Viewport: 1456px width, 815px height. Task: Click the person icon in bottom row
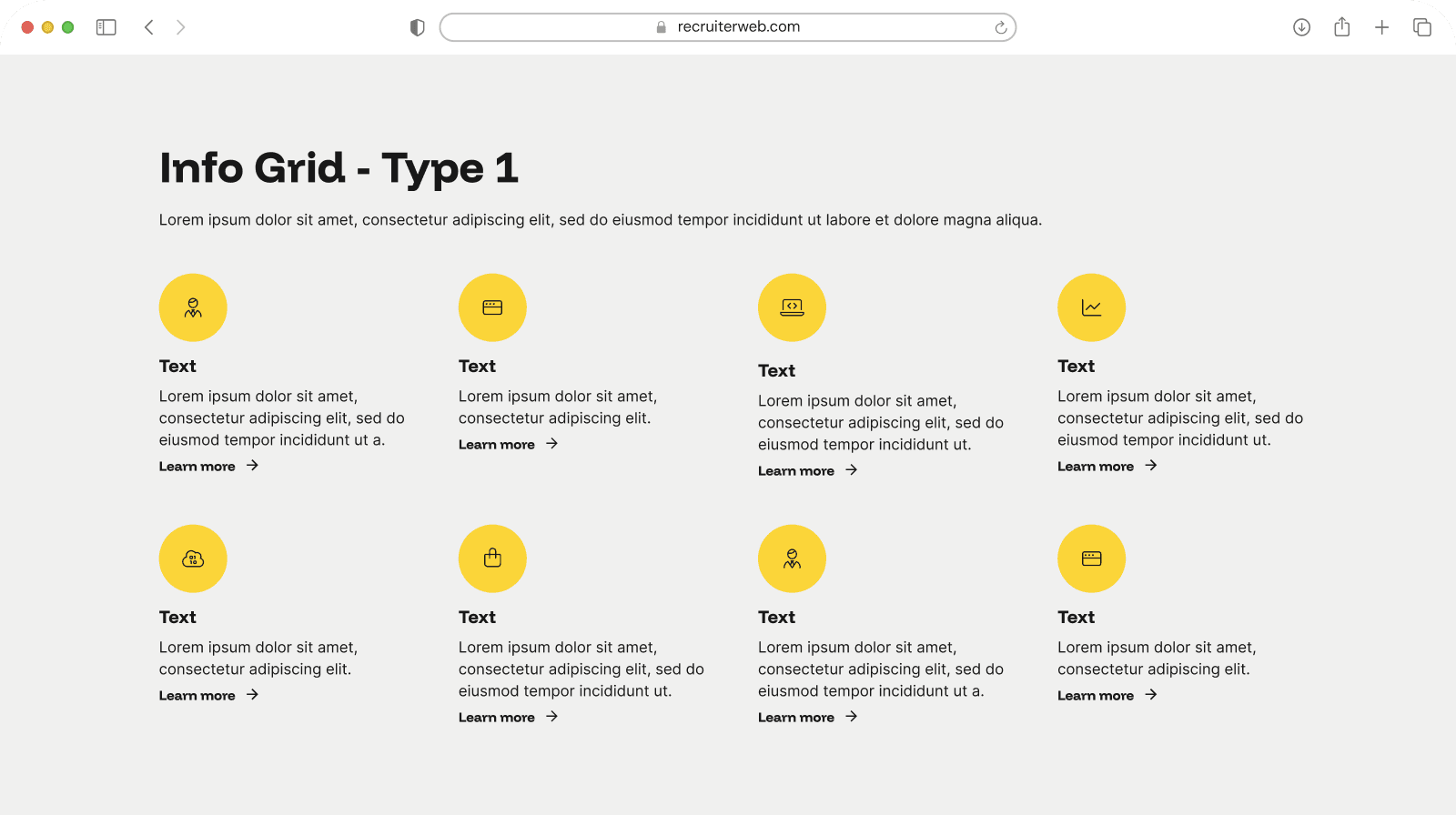pyautogui.click(x=792, y=558)
